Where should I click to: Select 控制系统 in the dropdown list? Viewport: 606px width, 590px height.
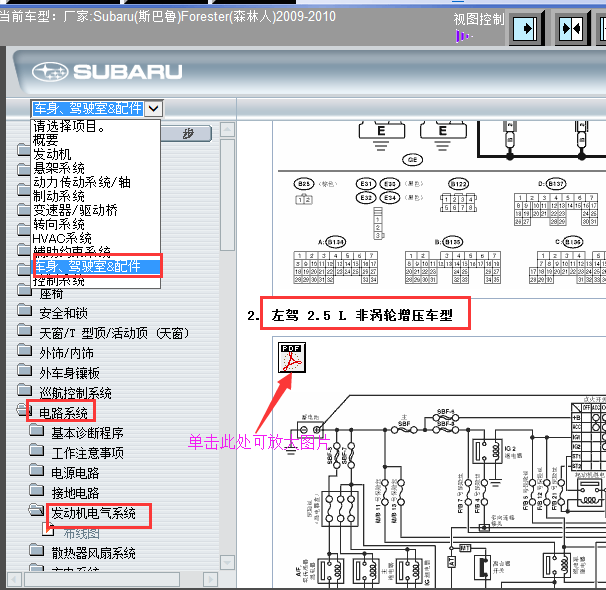pos(59,281)
